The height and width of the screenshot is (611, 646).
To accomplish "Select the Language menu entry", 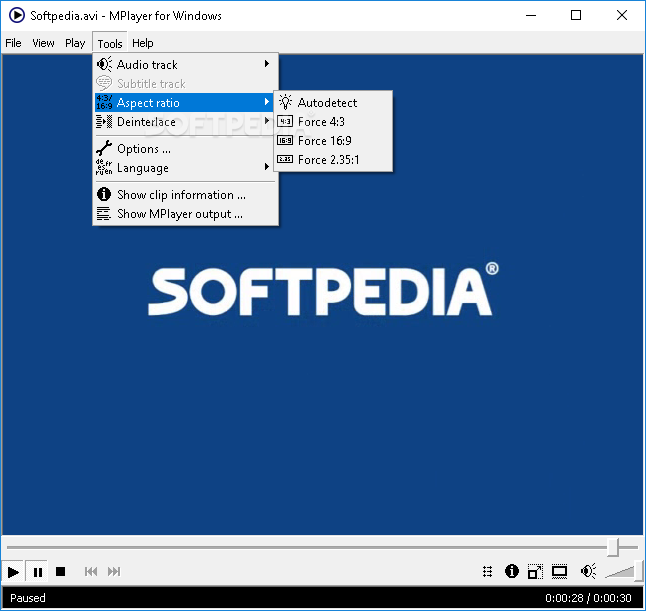I will coord(185,168).
